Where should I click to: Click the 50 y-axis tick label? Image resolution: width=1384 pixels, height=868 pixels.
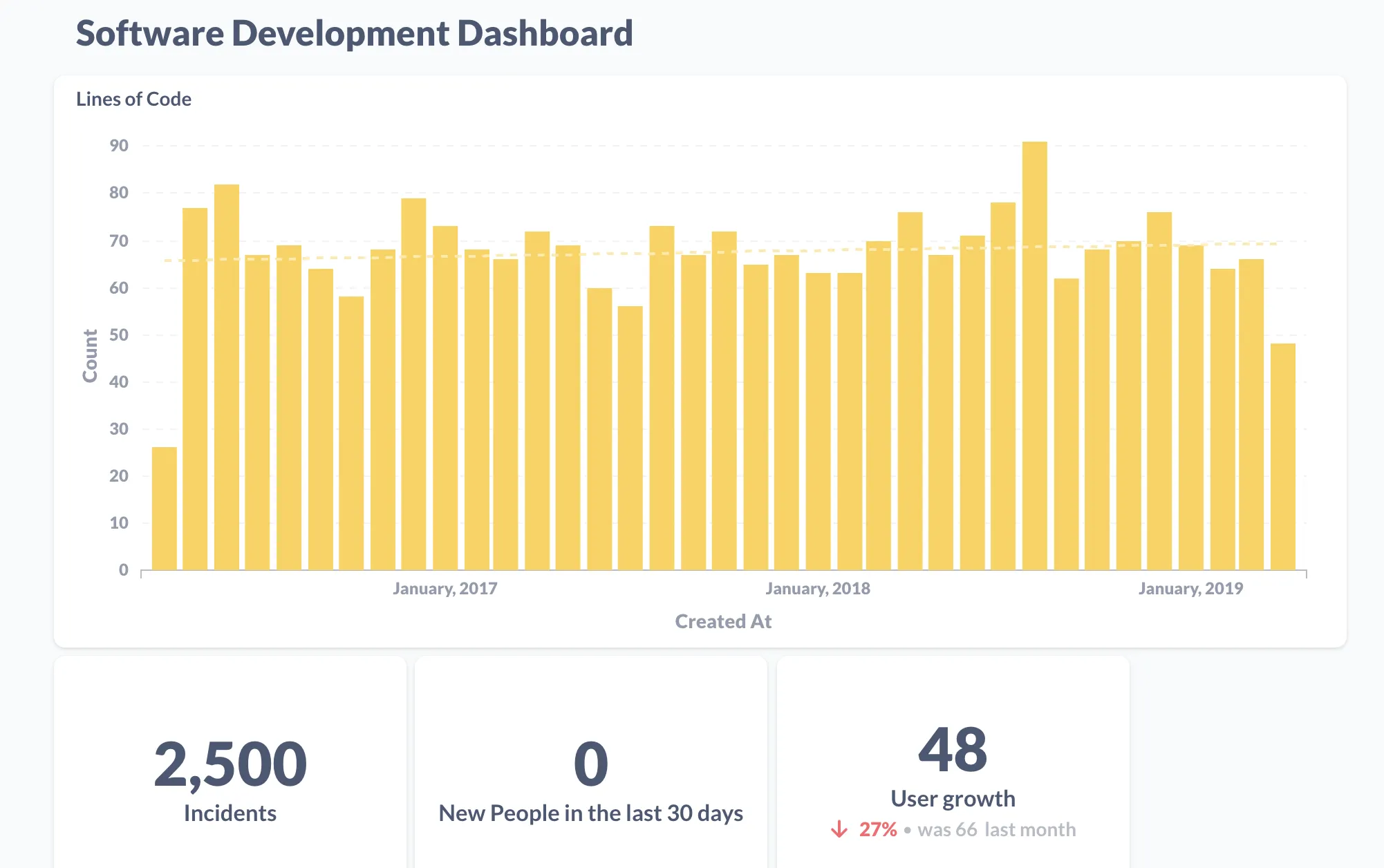[119, 335]
